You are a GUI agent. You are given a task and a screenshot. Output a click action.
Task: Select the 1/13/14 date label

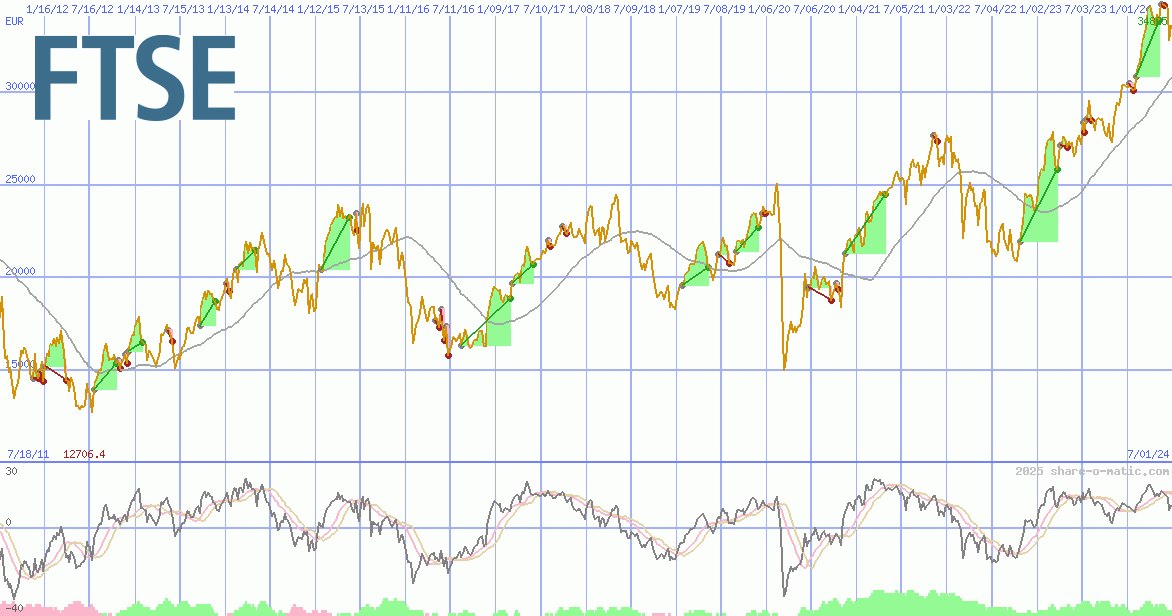(x=228, y=9)
